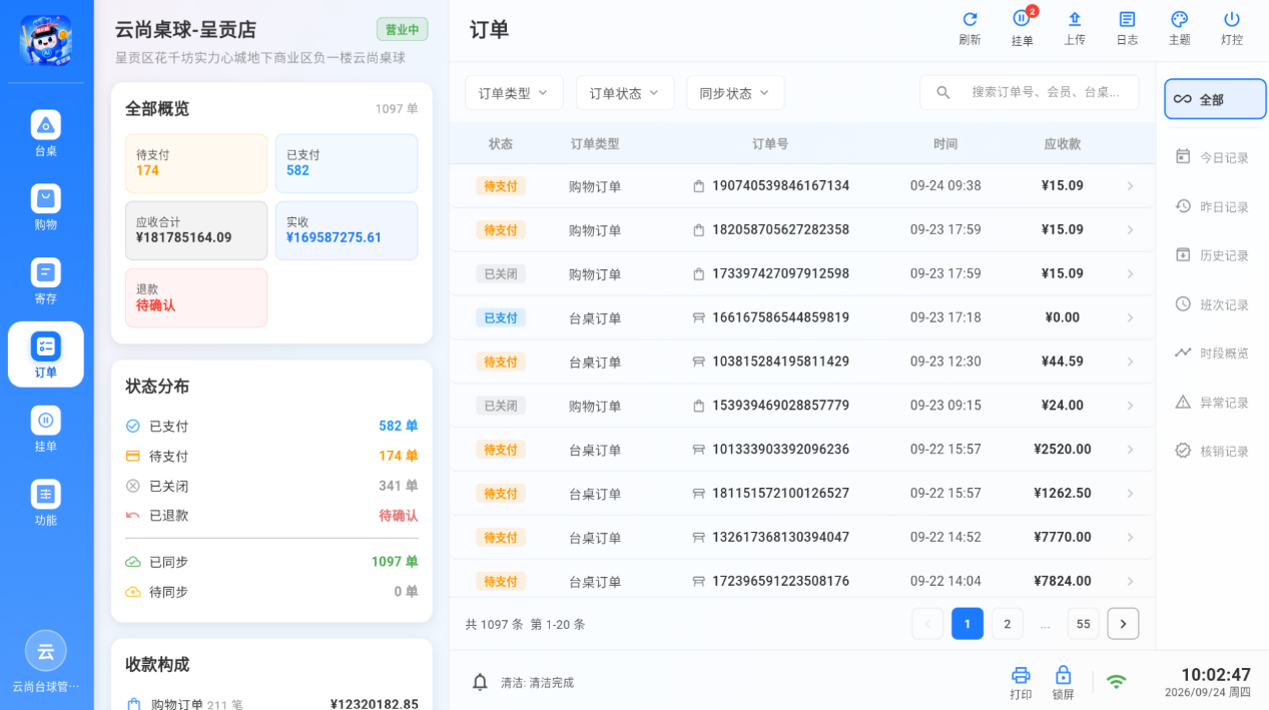Switch to 时段概览 tab
This screenshot has width=1269, height=710.
point(1212,353)
